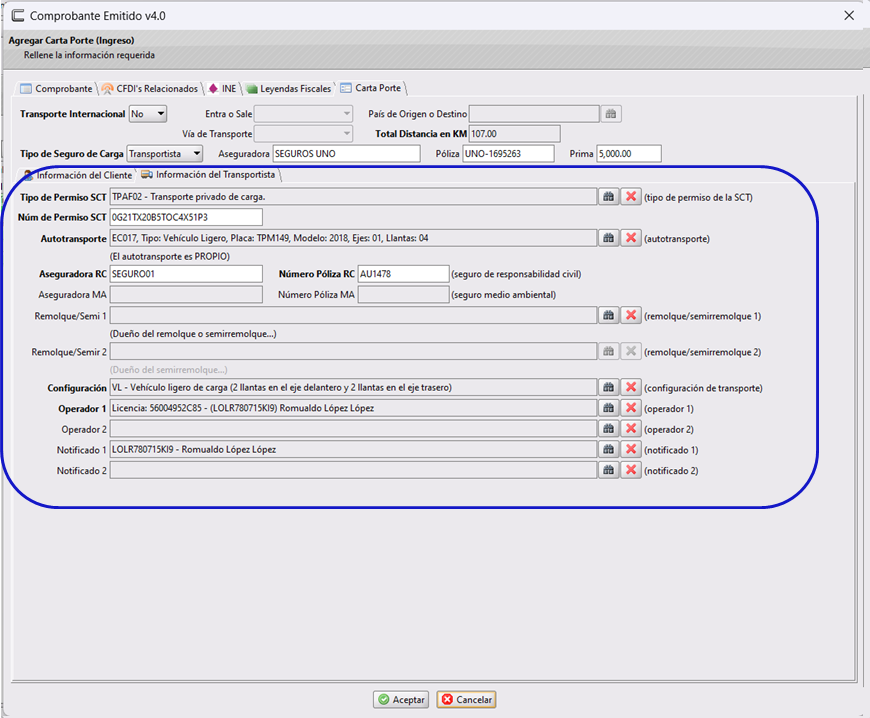Open search for Remolque/Semi 1

[608, 315]
